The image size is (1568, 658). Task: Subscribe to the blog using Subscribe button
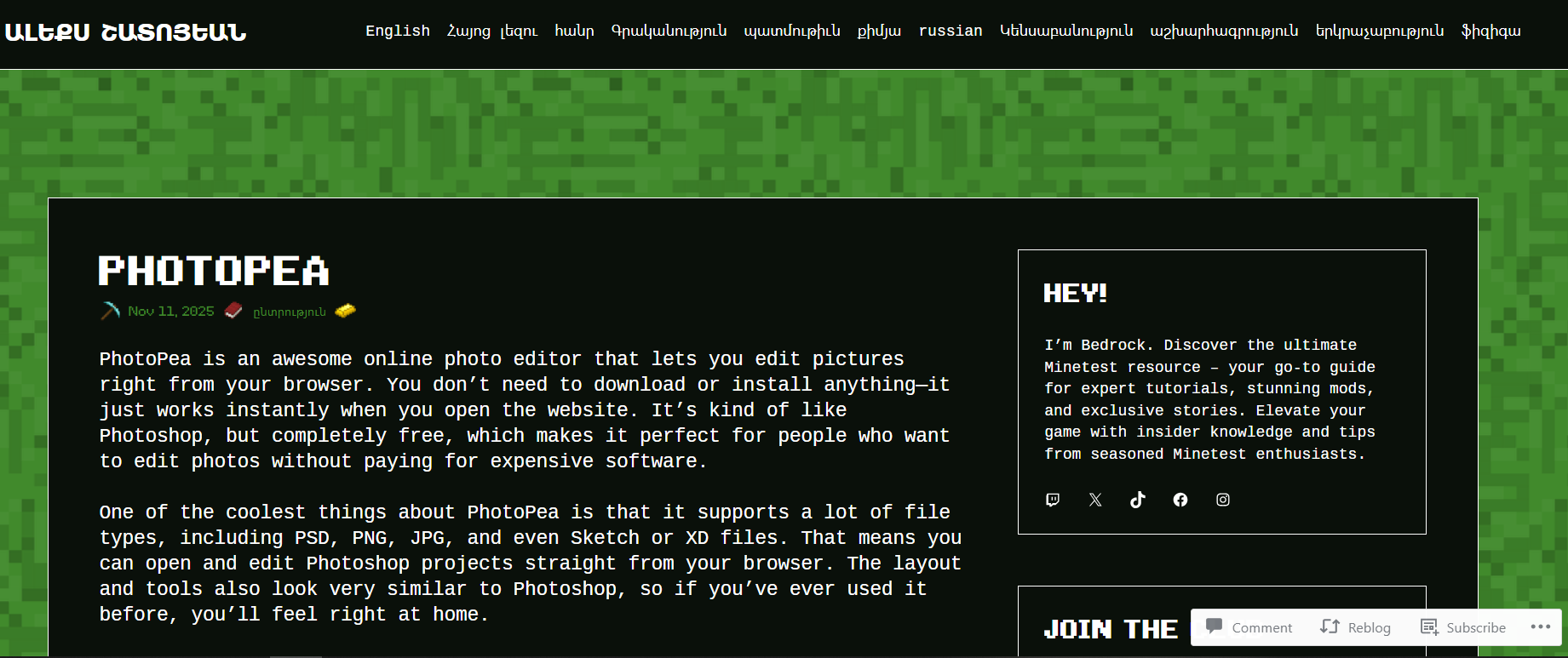click(1463, 627)
